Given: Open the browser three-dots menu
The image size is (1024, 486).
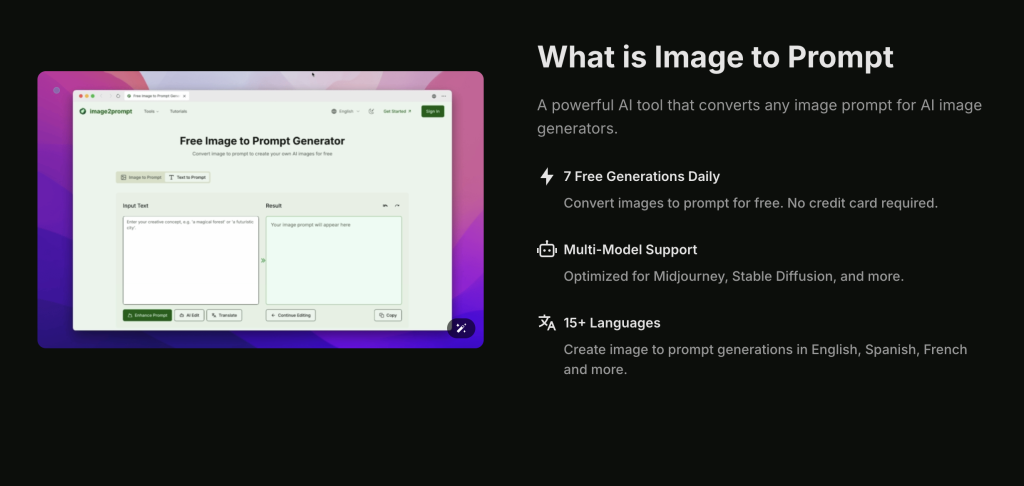Looking at the screenshot, I should click(x=443, y=95).
